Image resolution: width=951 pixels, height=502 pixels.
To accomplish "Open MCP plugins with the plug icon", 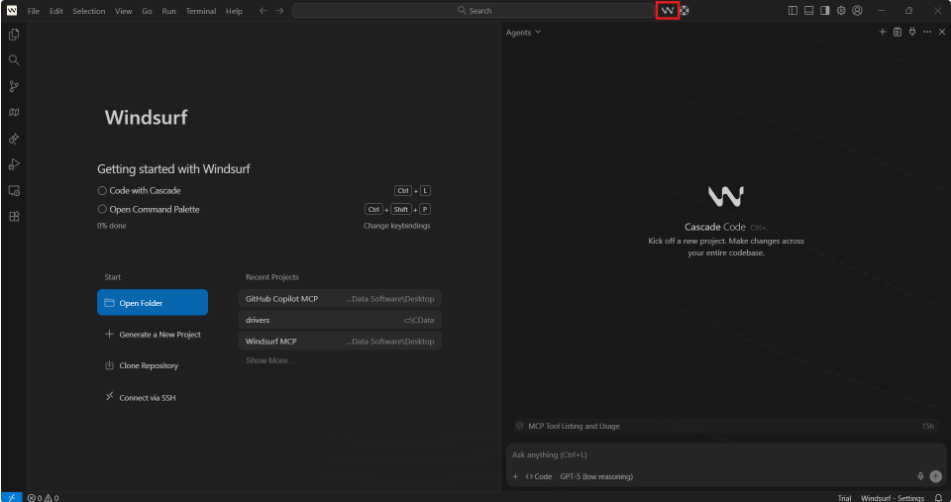I will click(912, 32).
